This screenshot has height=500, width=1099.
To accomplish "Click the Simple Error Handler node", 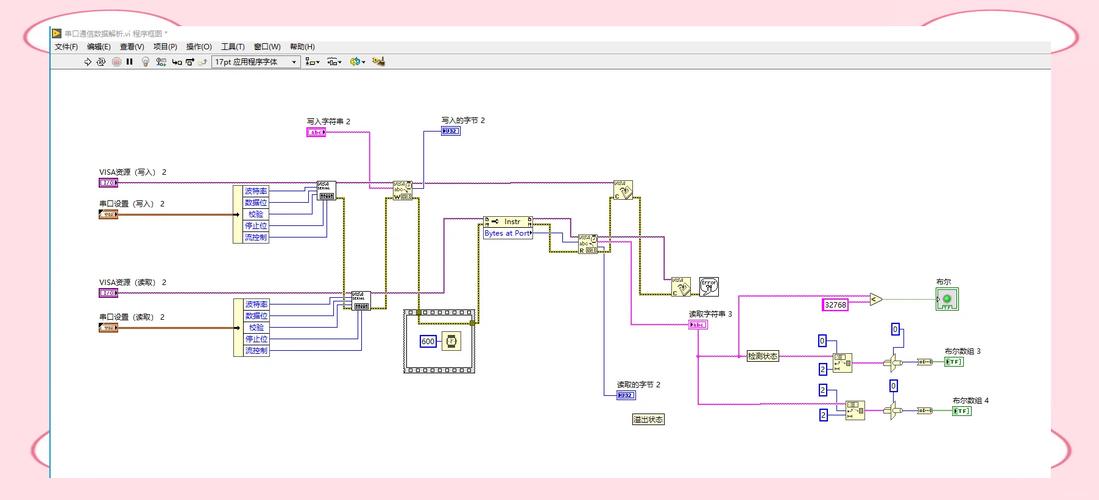I will [709, 286].
